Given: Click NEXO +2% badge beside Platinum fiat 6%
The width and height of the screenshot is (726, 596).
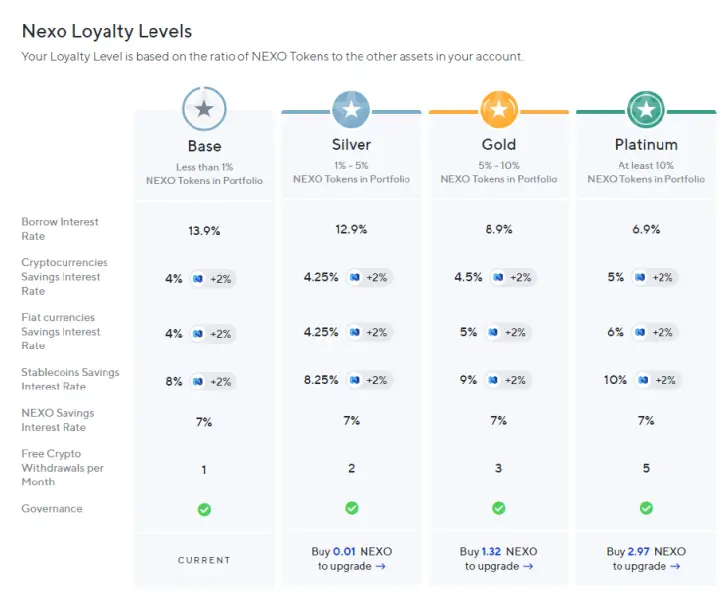Looking at the screenshot, I should (655, 332).
